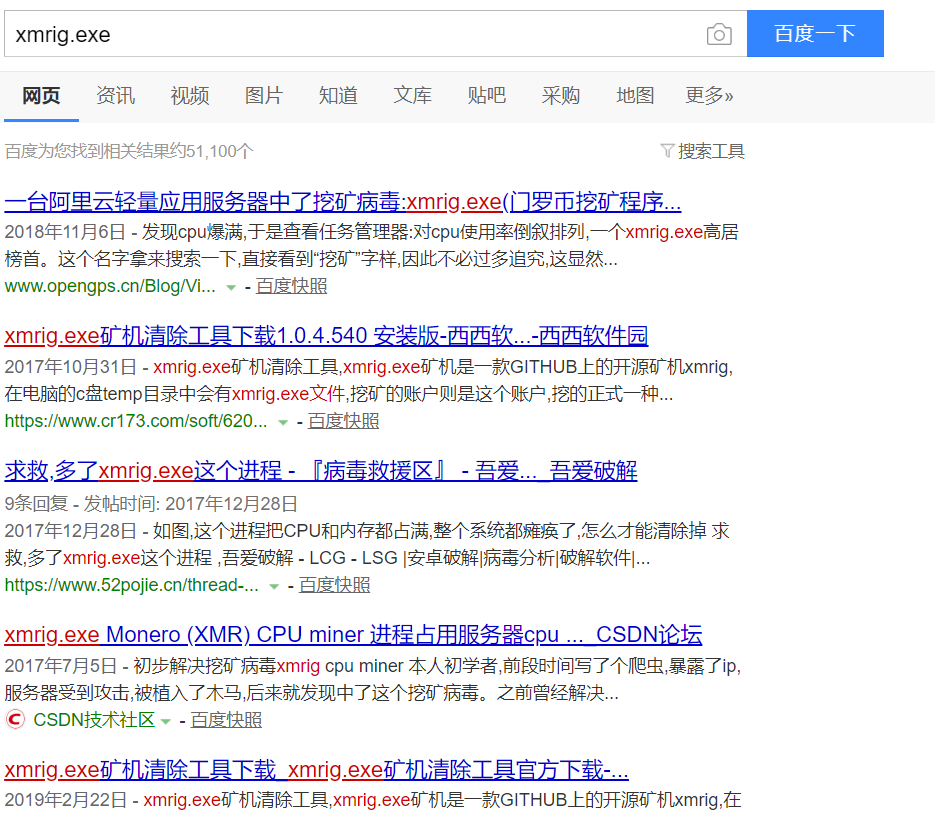Open the 图片 tab
The image size is (935, 814).
[x=264, y=96]
